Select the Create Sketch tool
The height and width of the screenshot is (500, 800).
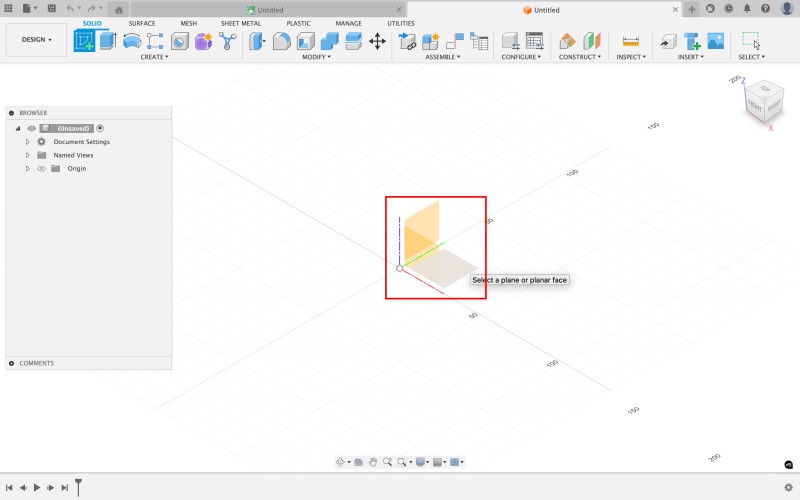tap(84, 41)
